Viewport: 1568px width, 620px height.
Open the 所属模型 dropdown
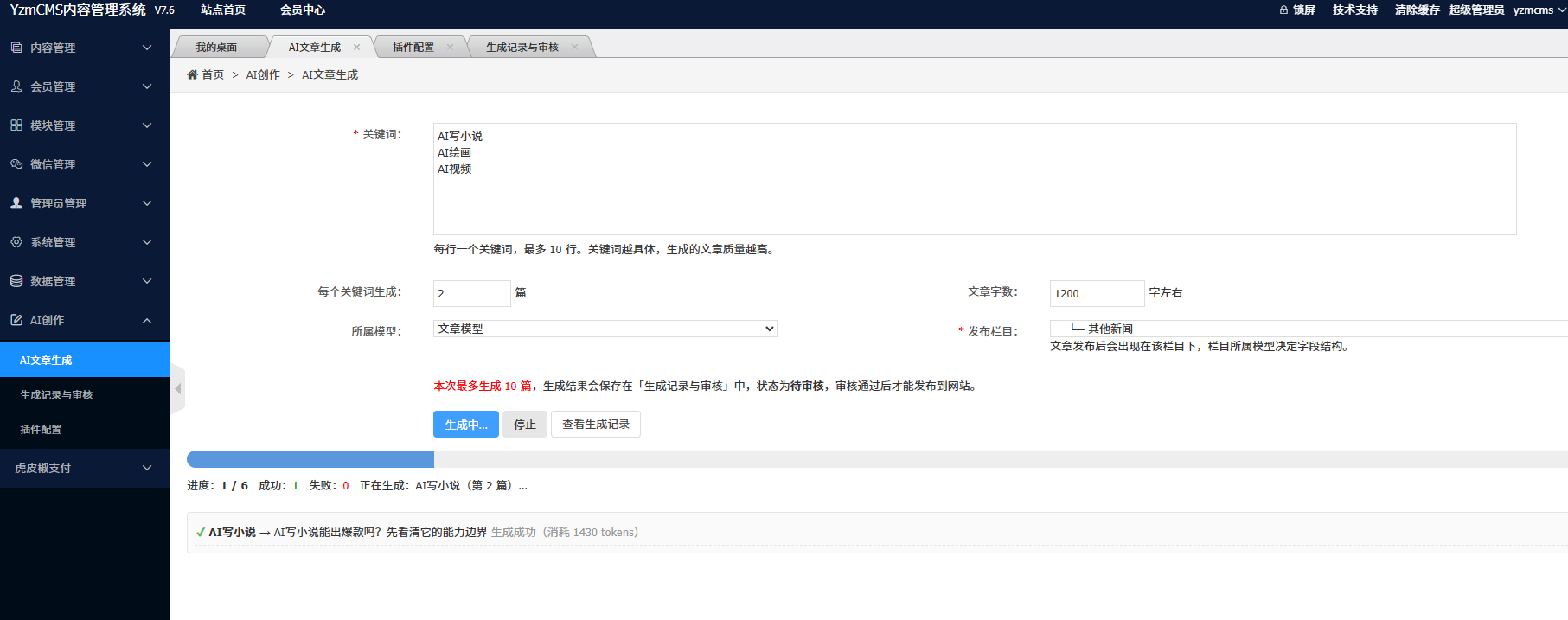click(x=605, y=329)
